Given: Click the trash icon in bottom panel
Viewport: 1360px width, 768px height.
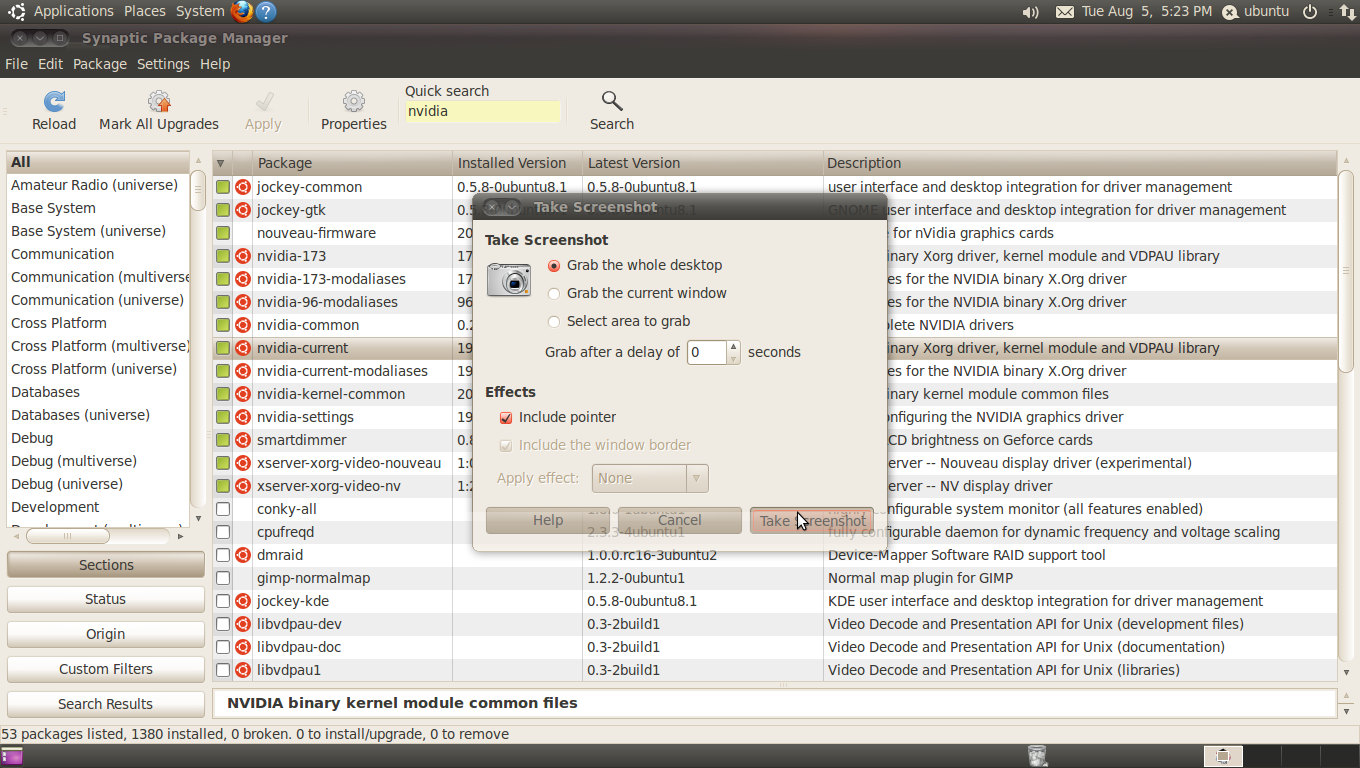Looking at the screenshot, I should click(1037, 756).
